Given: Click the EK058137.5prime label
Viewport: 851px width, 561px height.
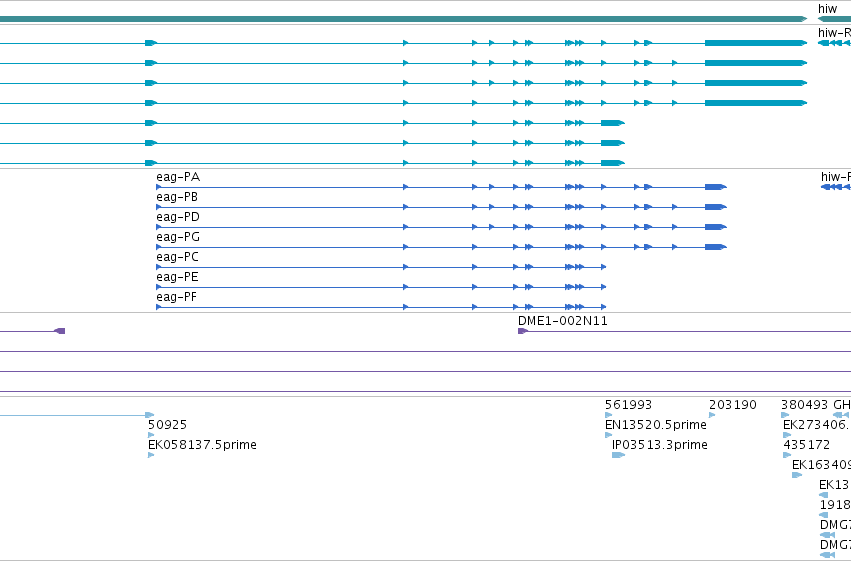Looking at the screenshot, I should 202,445.
